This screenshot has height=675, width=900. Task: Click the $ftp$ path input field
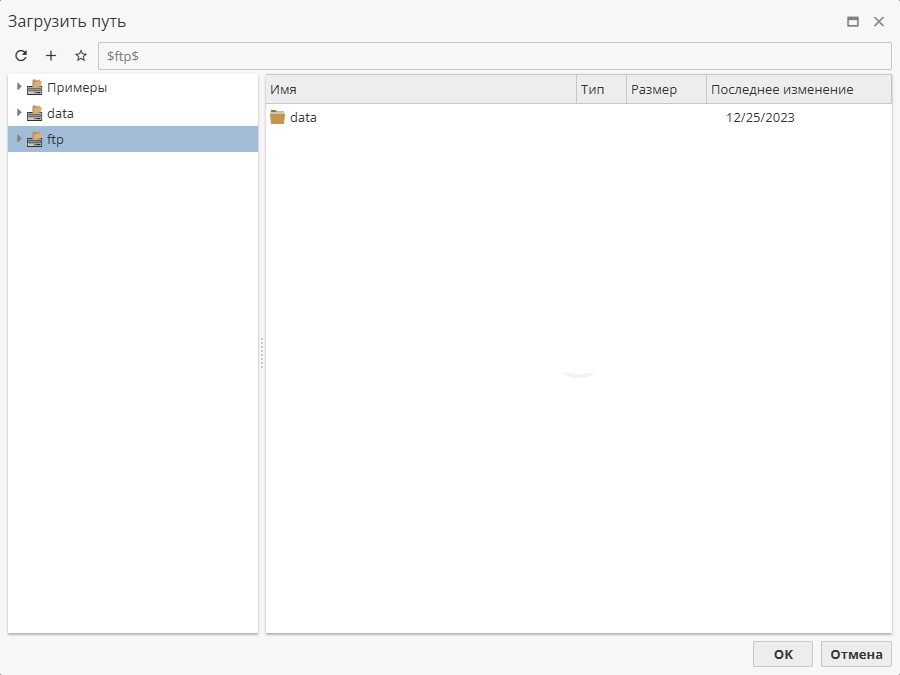400,56
